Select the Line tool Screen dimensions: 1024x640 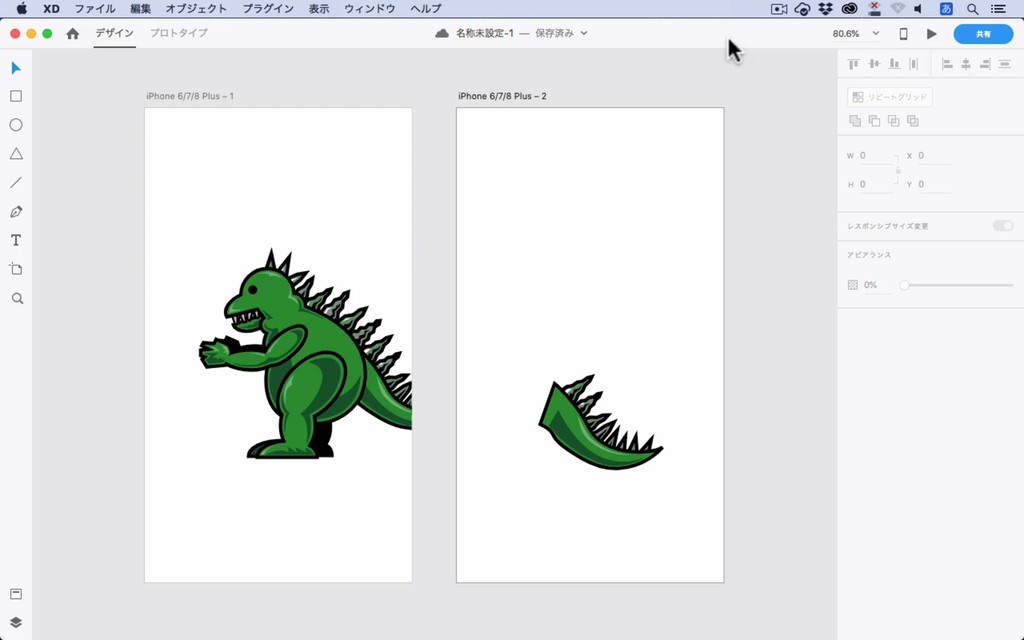pyautogui.click(x=16, y=183)
